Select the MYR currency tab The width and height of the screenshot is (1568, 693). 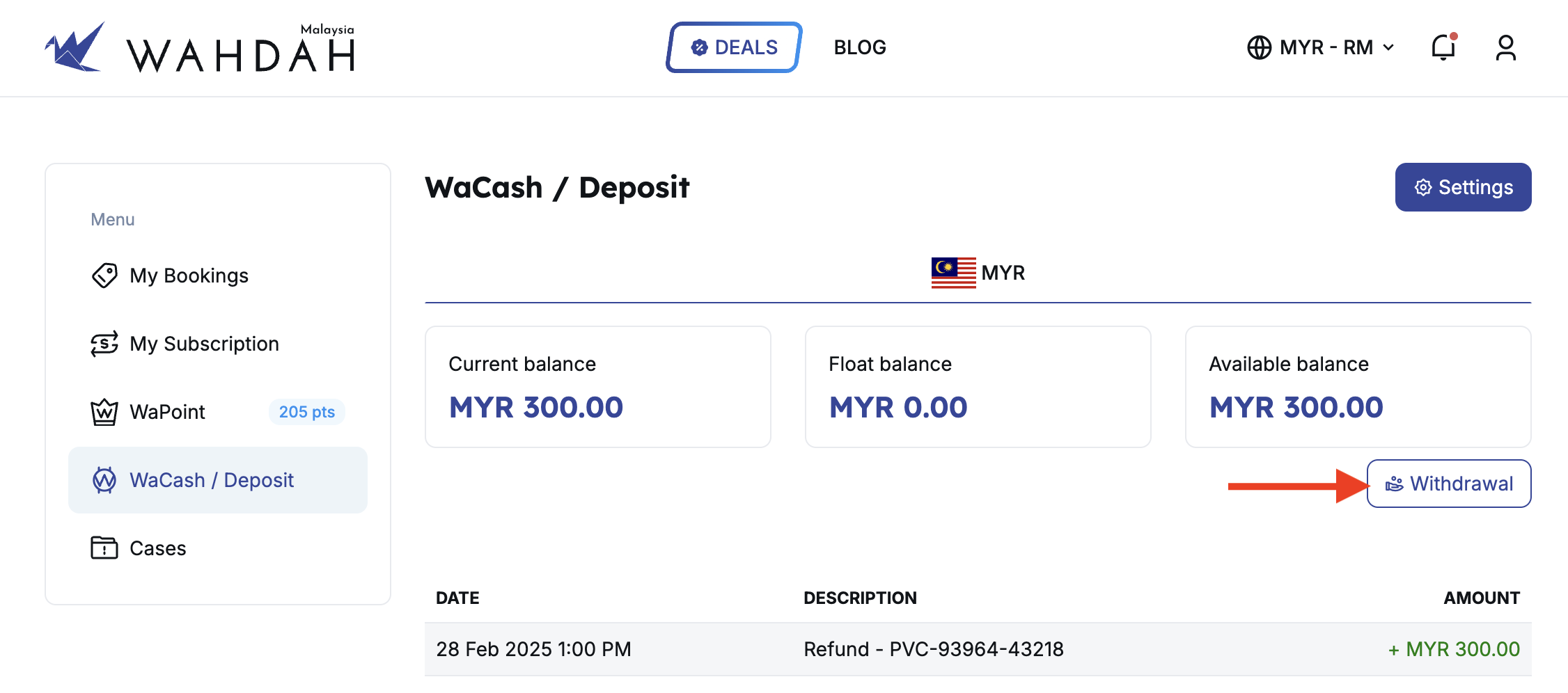click(x=978, y=273)
